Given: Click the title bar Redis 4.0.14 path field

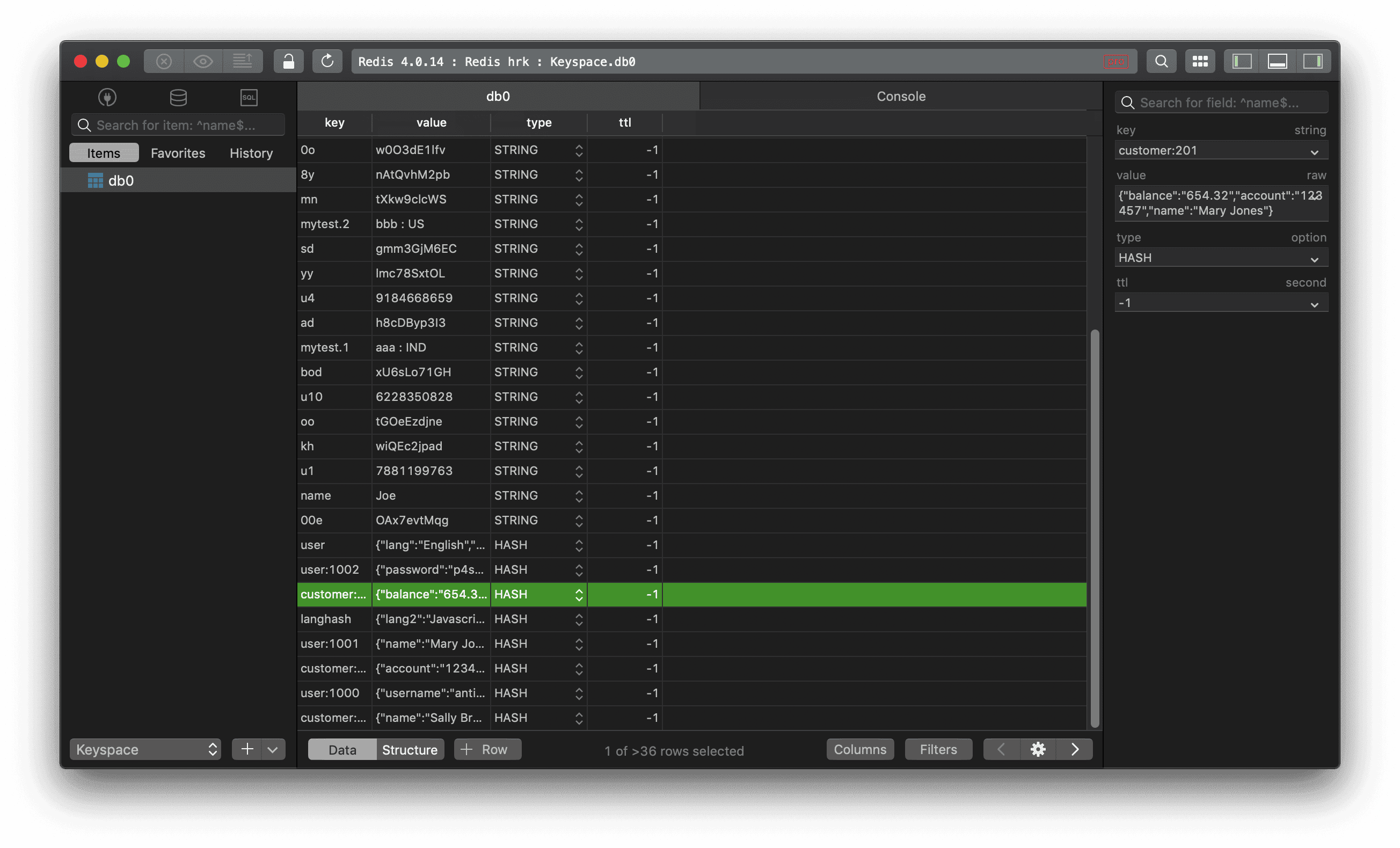Looking at the screenshot, I should pos(744,61).
